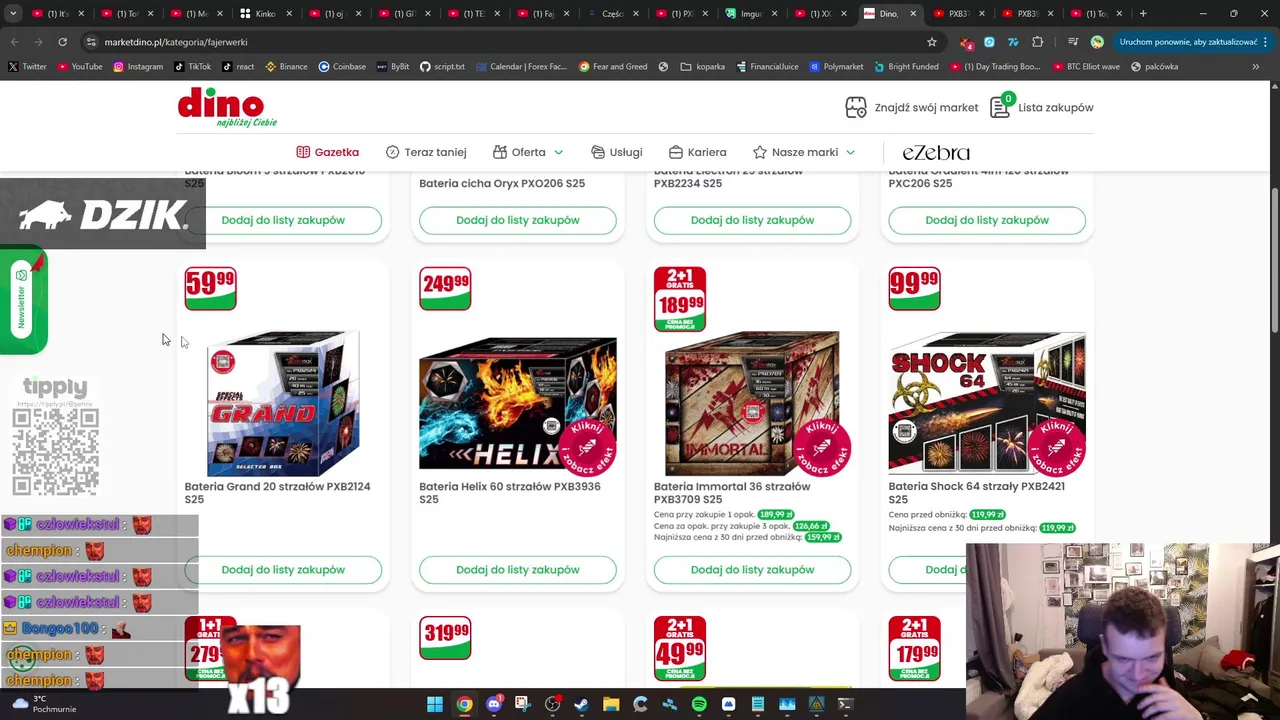This screenshot has height=720, width=1280.
Task: Click the Dino logo in the site header
Action: 227,107
